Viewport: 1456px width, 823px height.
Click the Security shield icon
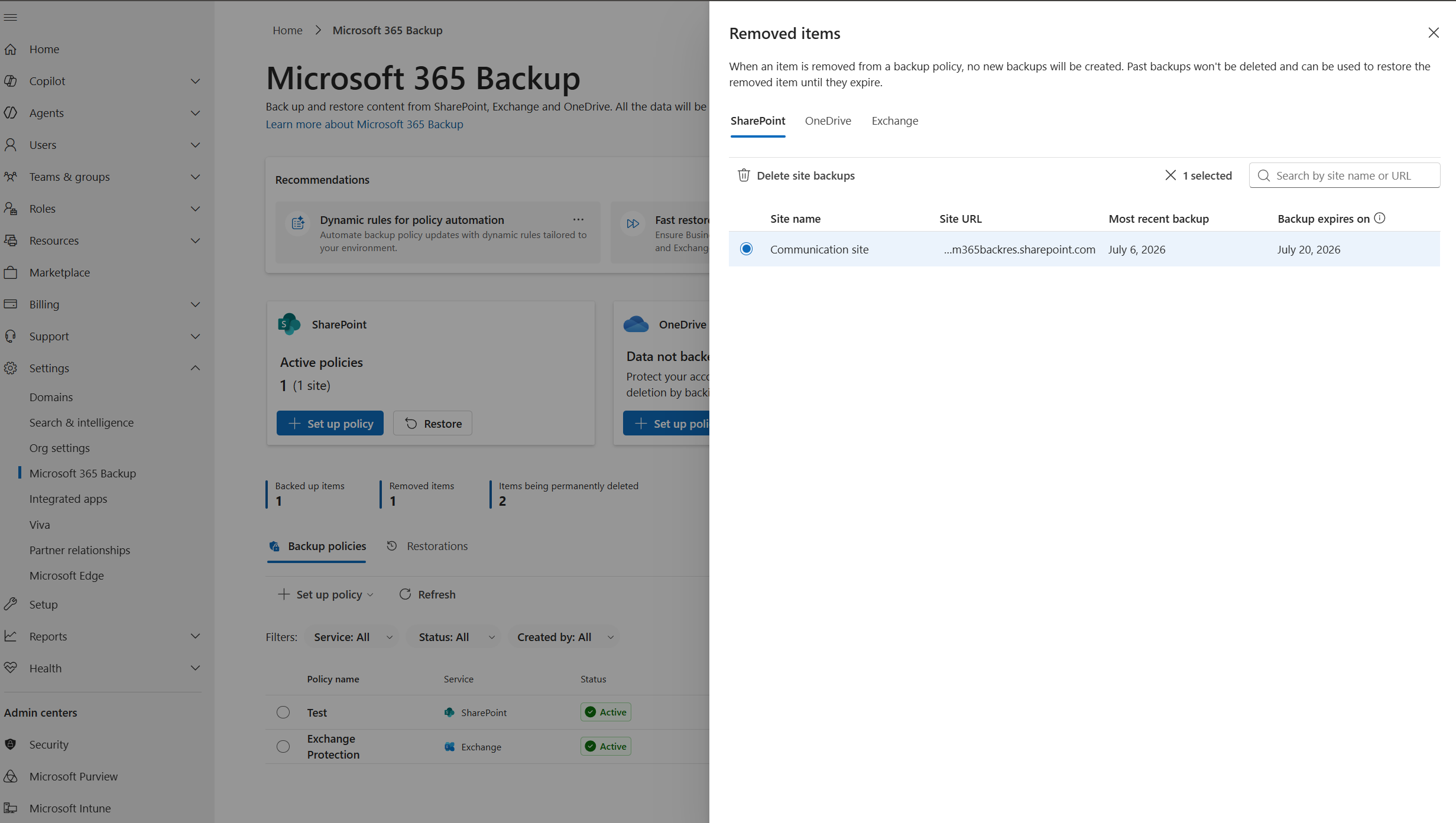pyautogui.click(x=11, y=744)
